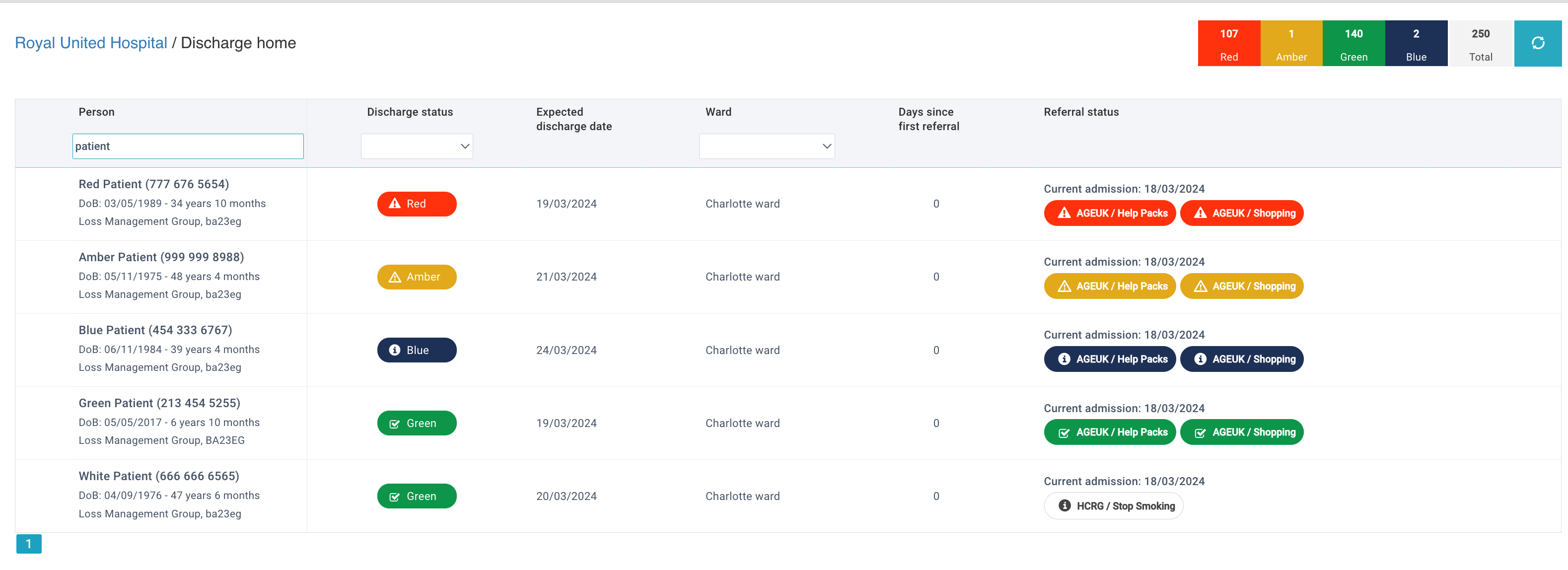Expand the Ward filter dropdown
The image size is (1568, 570).
click(x=766, y=146)
